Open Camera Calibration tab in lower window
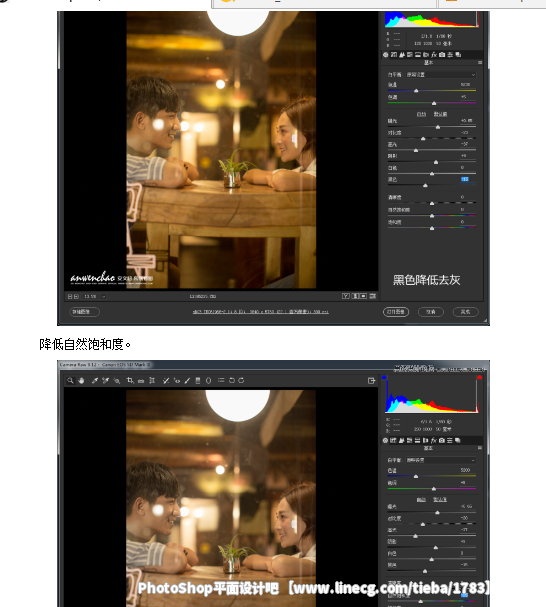546x607 pixels. 442,440
